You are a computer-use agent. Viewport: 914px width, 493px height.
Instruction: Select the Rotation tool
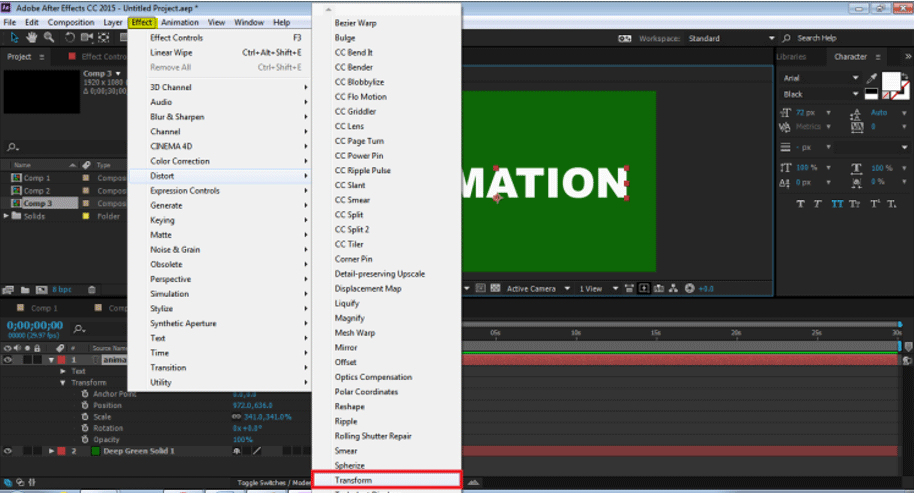tap(70, 38)
